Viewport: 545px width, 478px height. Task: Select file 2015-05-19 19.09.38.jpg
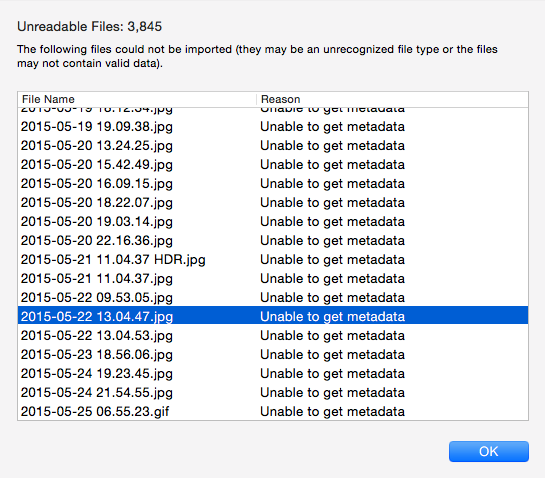coord(273,127)
